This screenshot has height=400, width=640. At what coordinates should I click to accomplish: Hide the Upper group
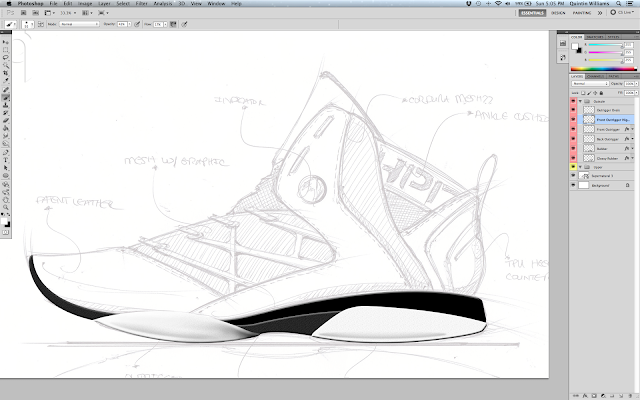point(573,167)
